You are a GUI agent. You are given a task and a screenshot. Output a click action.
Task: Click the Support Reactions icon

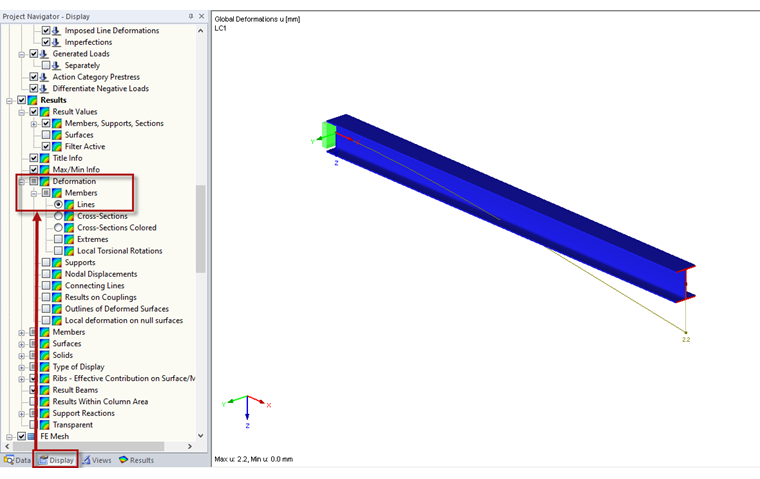pyautogui.click(x=45, y=414)
